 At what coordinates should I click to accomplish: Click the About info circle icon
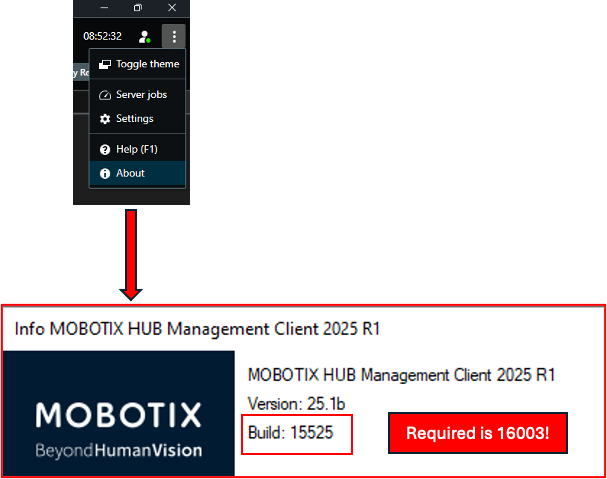coord(105,173)
